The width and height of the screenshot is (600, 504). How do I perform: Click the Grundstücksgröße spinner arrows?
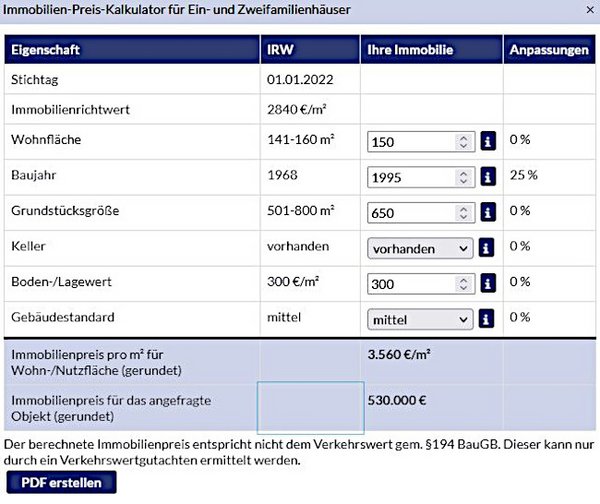point(463,213)
